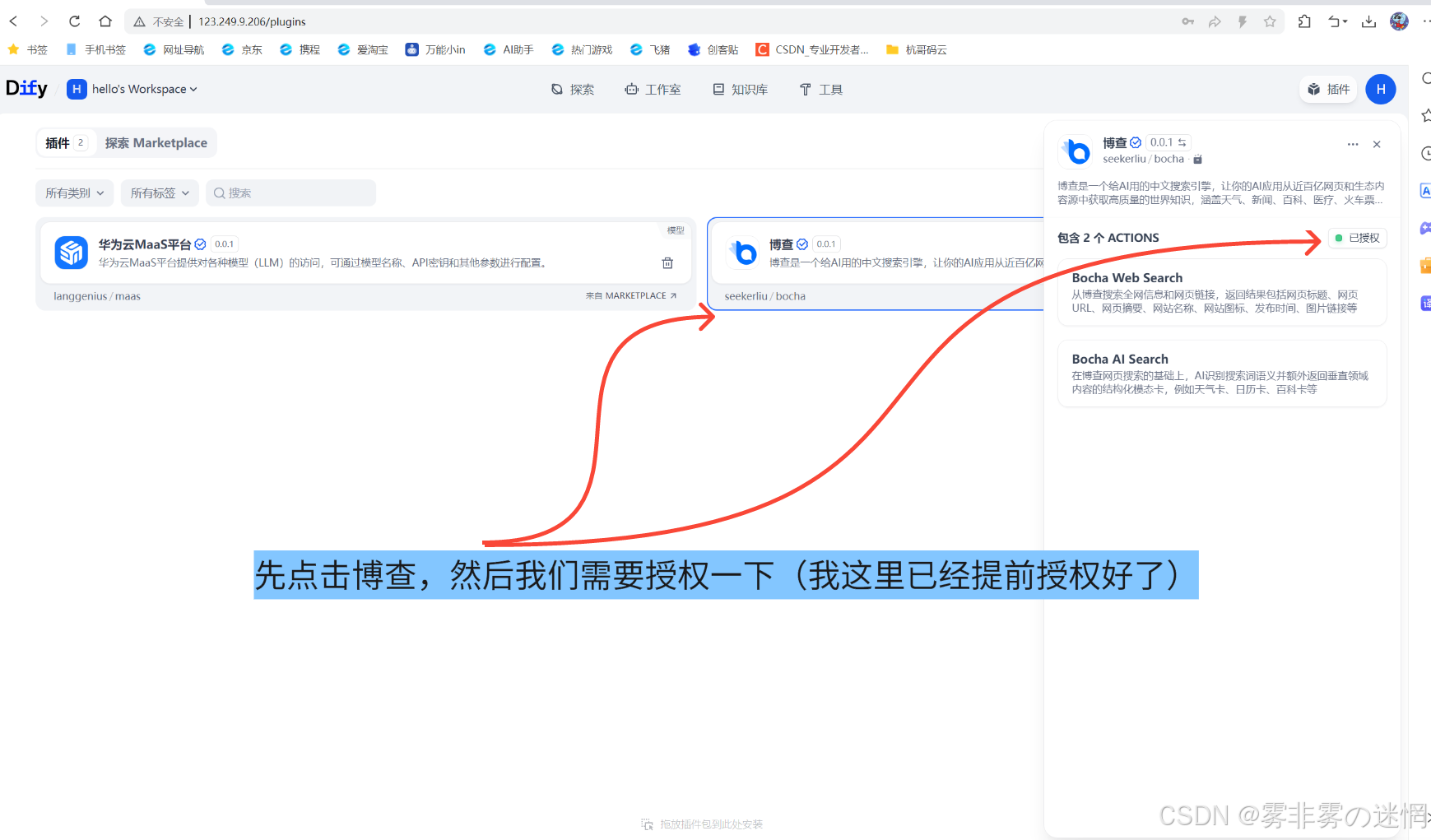1431x840 pixels.
Task: Open the 知识库 (Knowledge) nav item
Action: 740,89
